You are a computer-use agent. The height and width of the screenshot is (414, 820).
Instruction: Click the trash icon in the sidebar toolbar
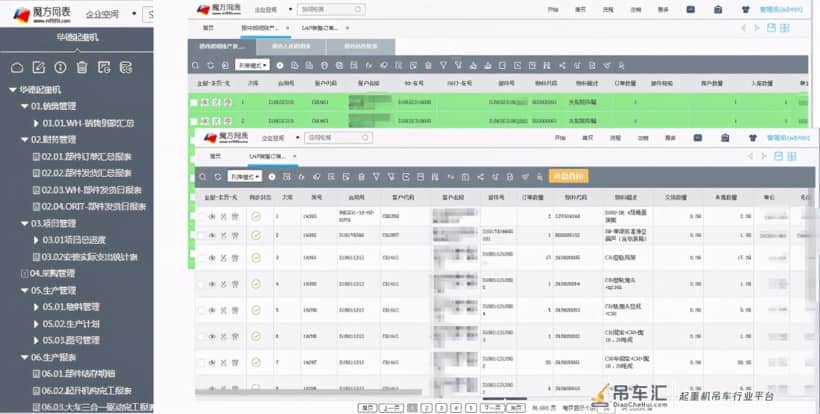click(x=82, y=67)
